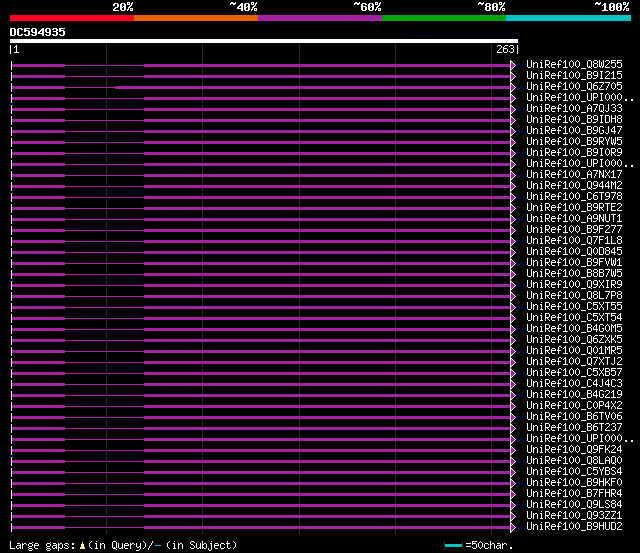Select the UniRef100_Q944M2 label

coord(574,186)
